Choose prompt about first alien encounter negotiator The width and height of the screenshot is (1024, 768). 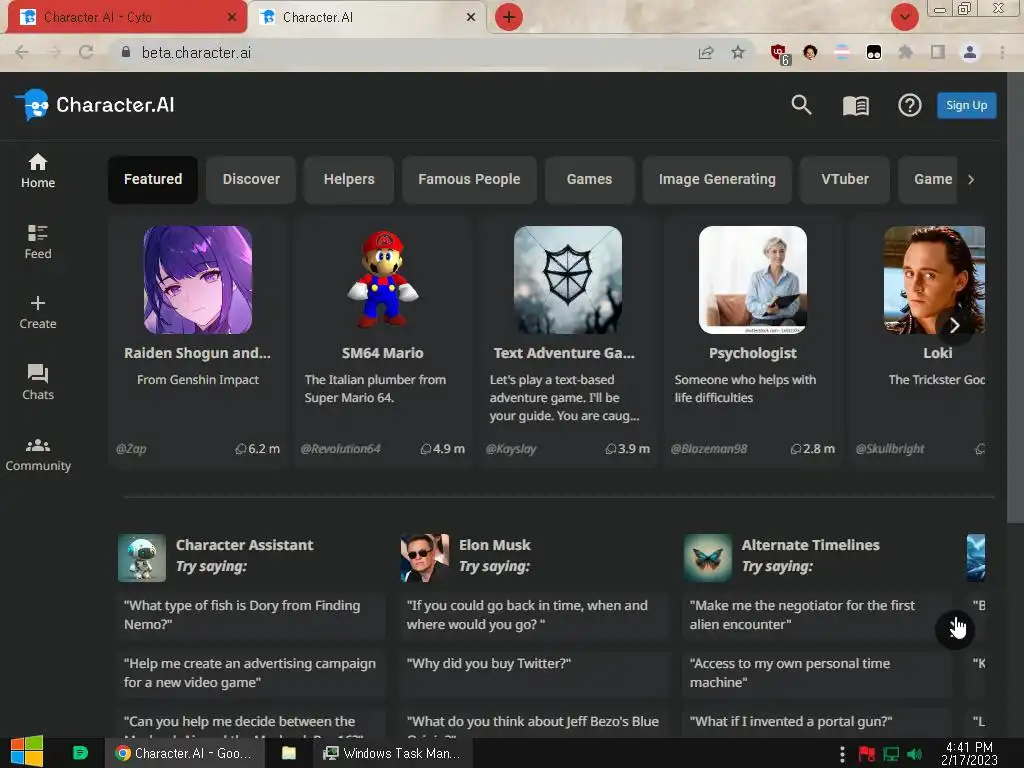[816, 615]
